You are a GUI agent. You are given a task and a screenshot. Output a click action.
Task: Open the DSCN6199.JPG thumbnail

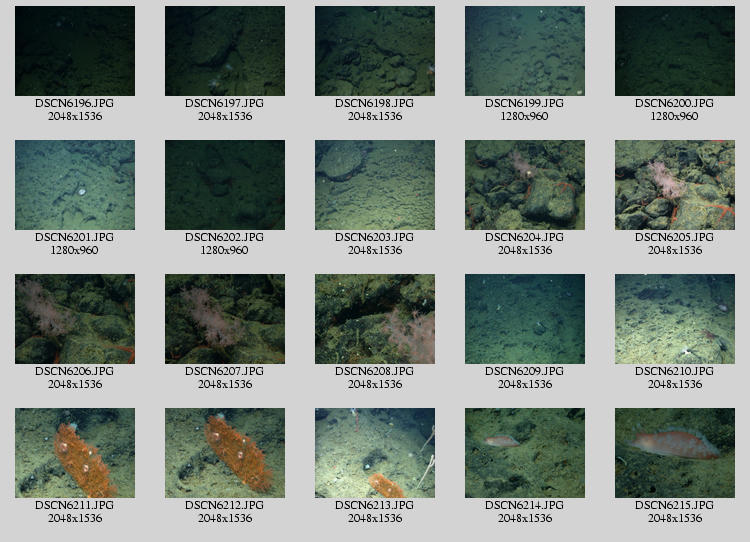(x=525, y=51)
